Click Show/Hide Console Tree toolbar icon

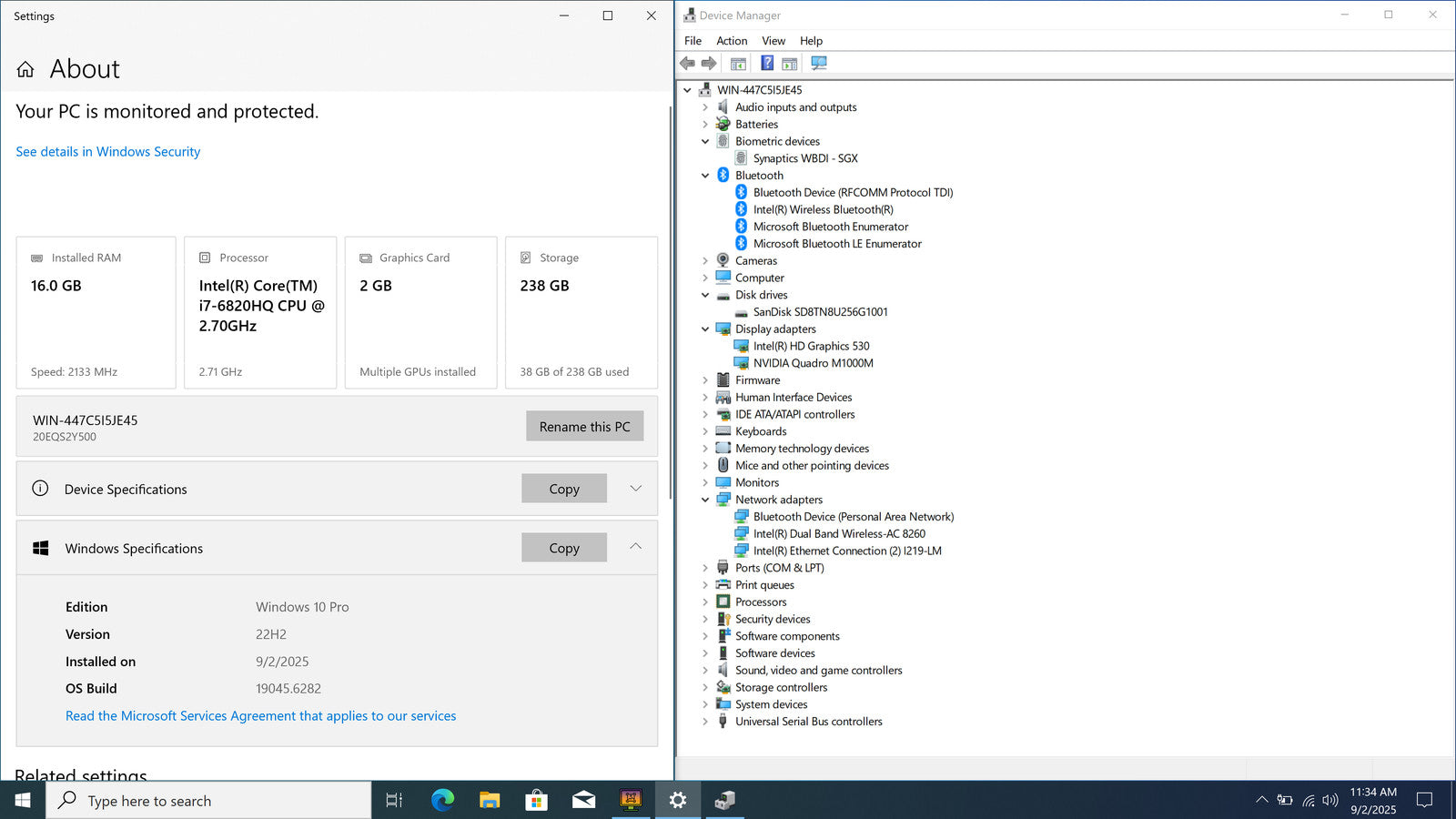click(x=738, y=64)
